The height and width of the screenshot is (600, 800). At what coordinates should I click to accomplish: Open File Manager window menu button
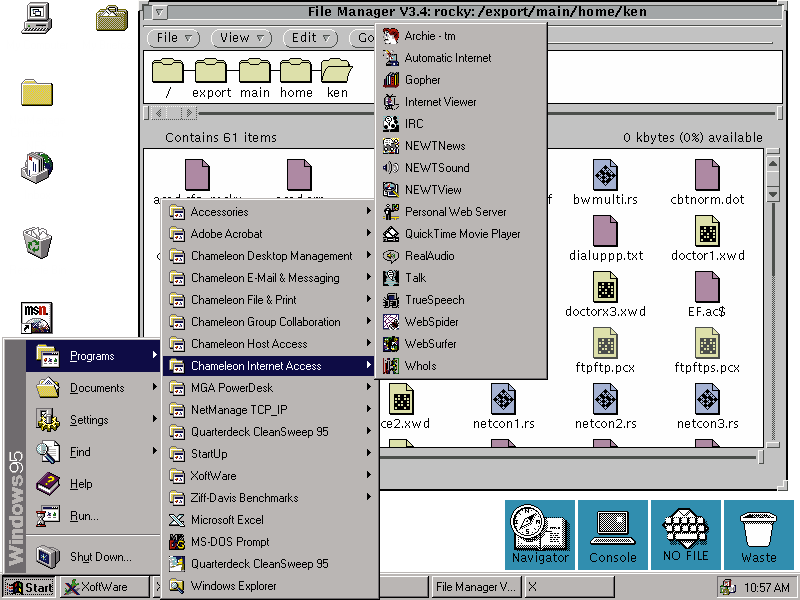(160, 11)
